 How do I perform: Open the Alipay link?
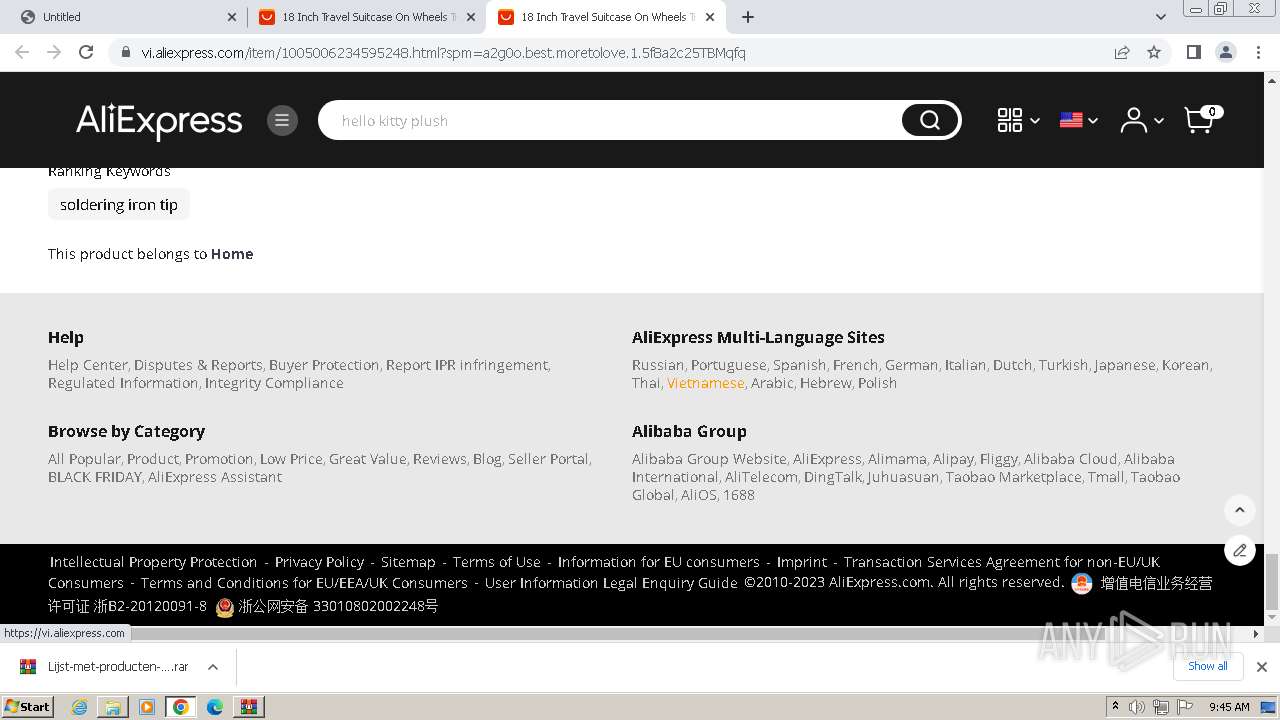click(953, 459)
